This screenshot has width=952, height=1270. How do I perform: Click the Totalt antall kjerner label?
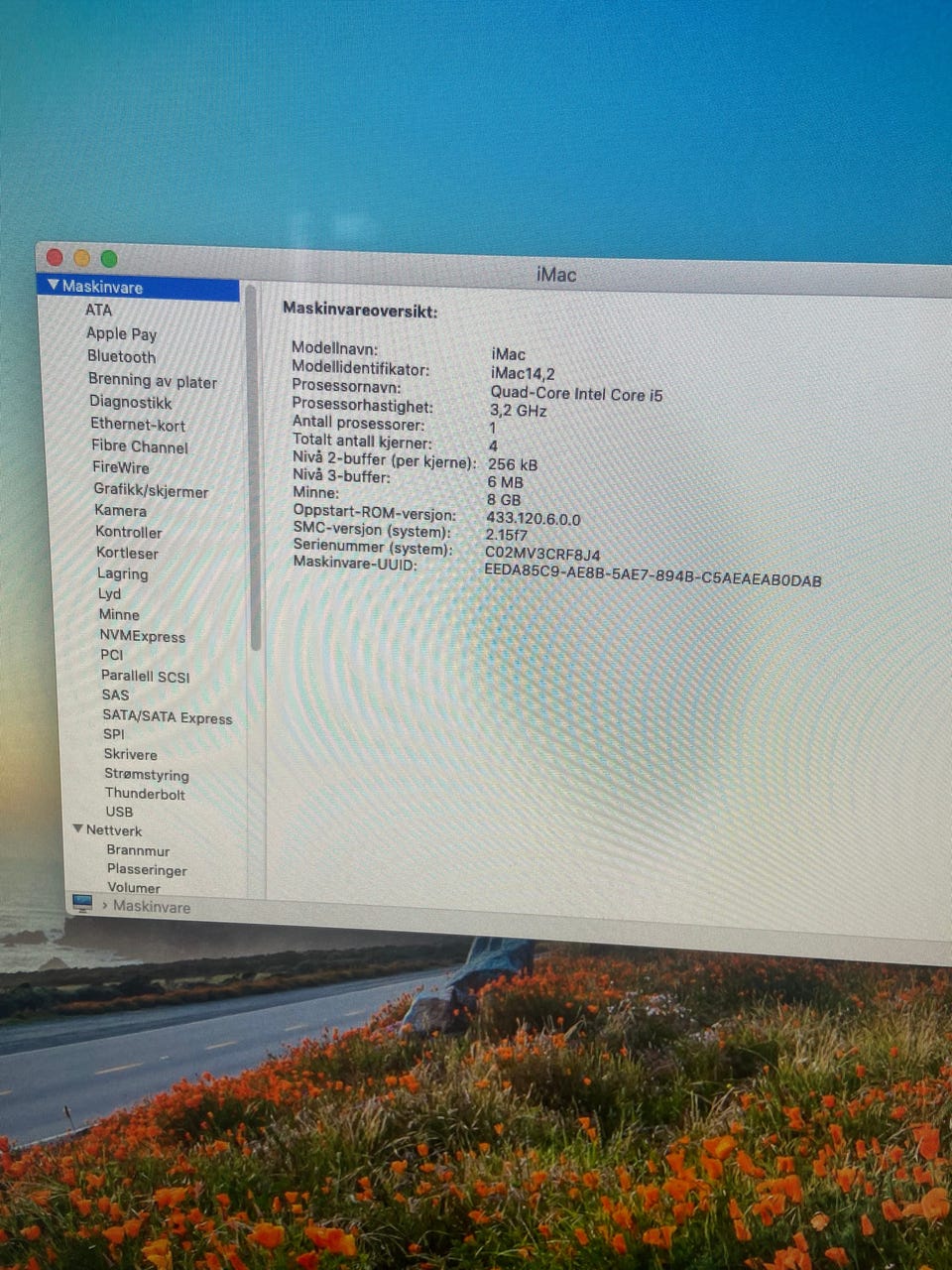362,442
